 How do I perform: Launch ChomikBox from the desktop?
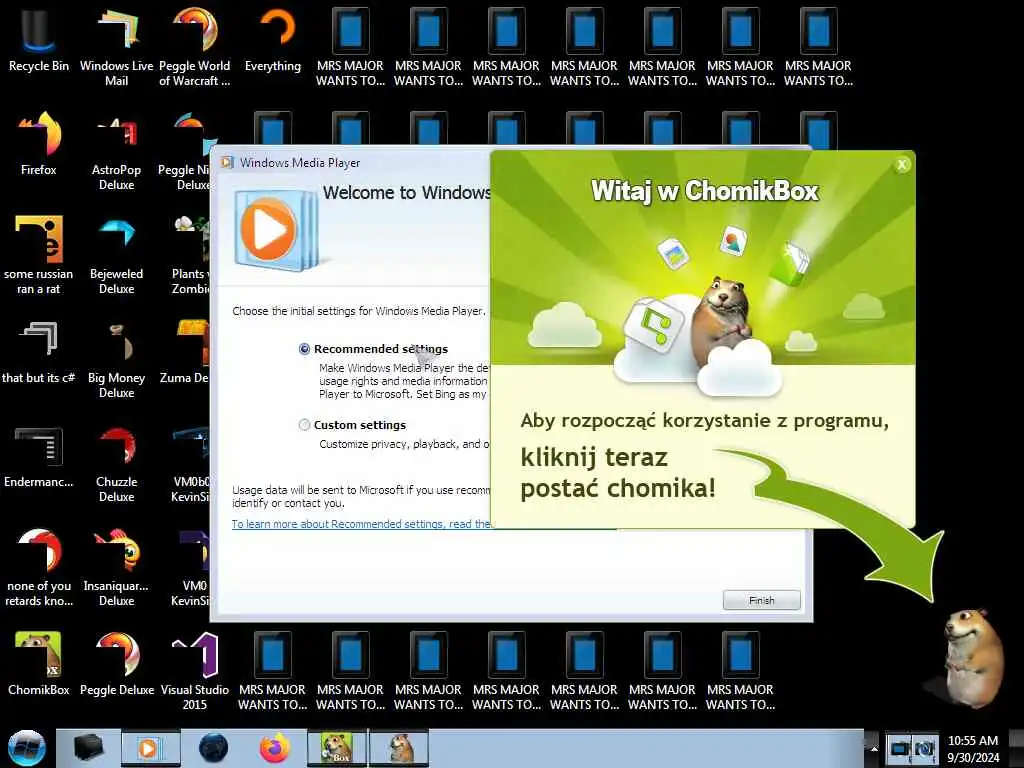(x=39, y=664)
